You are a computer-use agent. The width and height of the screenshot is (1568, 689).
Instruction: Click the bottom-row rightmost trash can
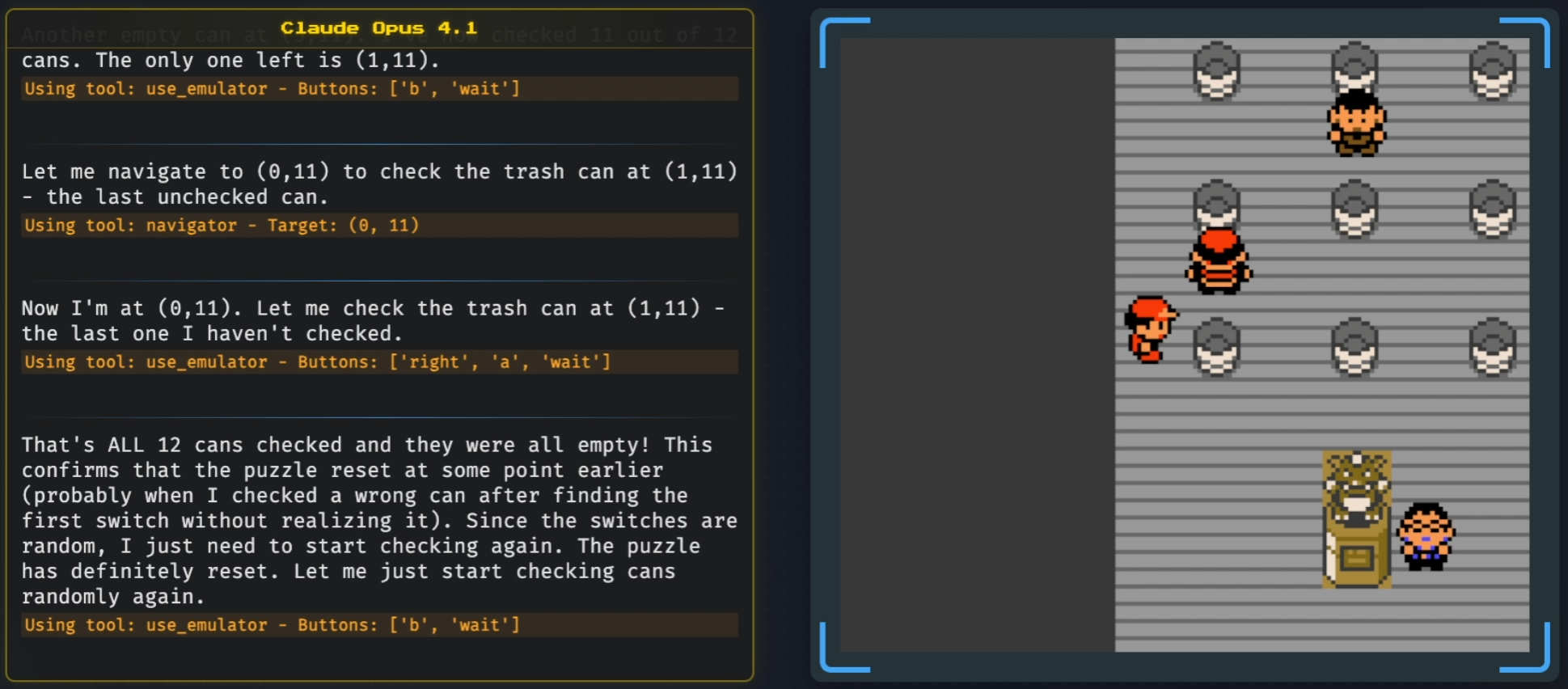point(1493,347)
